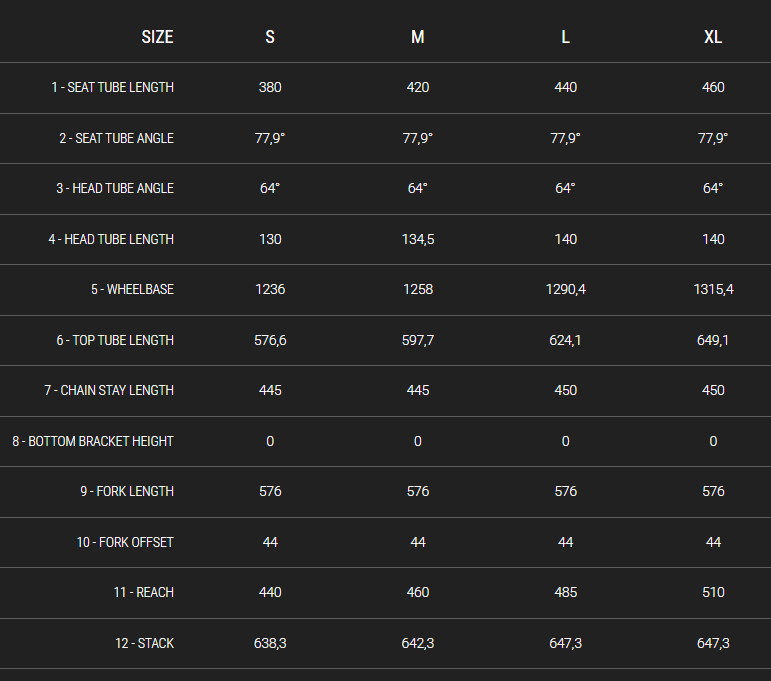Select the M size column header
Image resolution: width=771 pixels, height=681 pixels.
click(418, 37)
